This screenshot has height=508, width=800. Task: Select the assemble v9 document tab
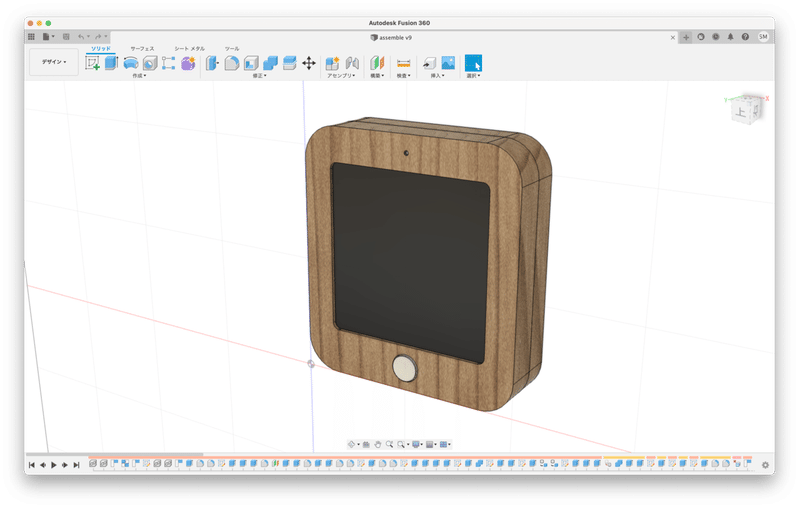pos(391,37)
